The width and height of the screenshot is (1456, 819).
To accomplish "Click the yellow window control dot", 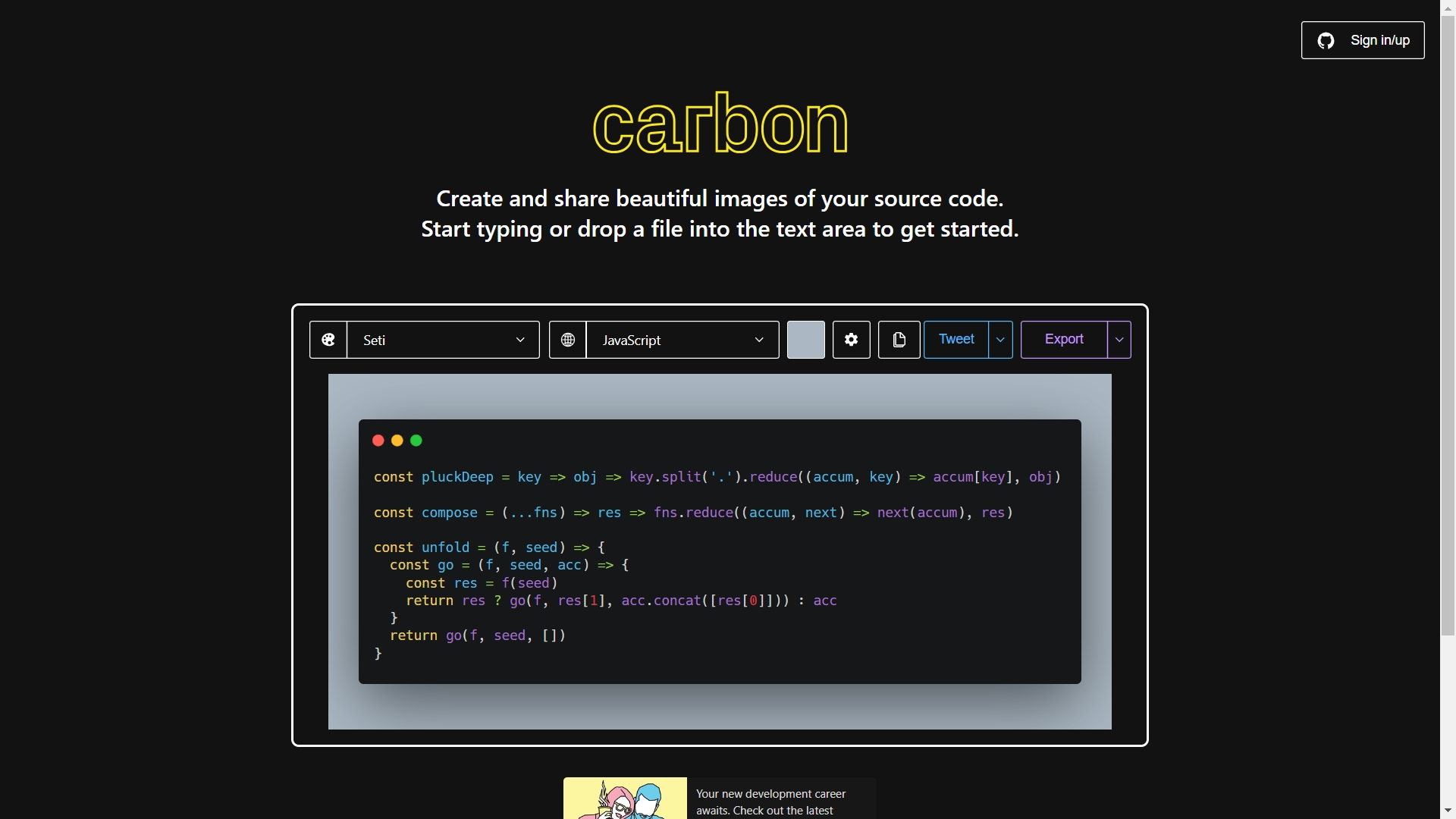I will click(x=397, y=441).
